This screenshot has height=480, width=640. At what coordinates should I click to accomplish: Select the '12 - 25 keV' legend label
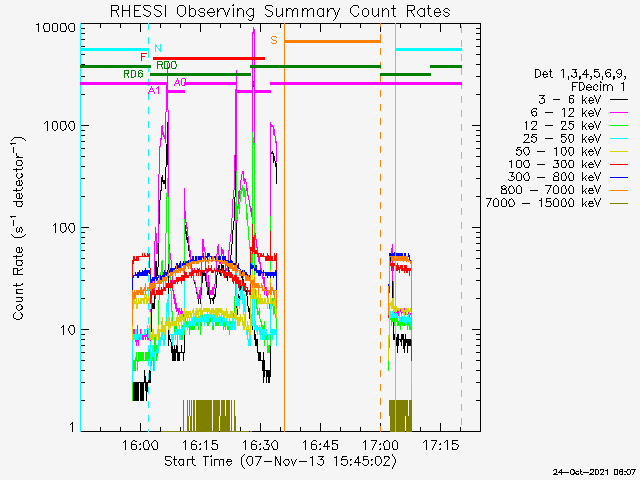pyautogui.click(x=562, y=126)
